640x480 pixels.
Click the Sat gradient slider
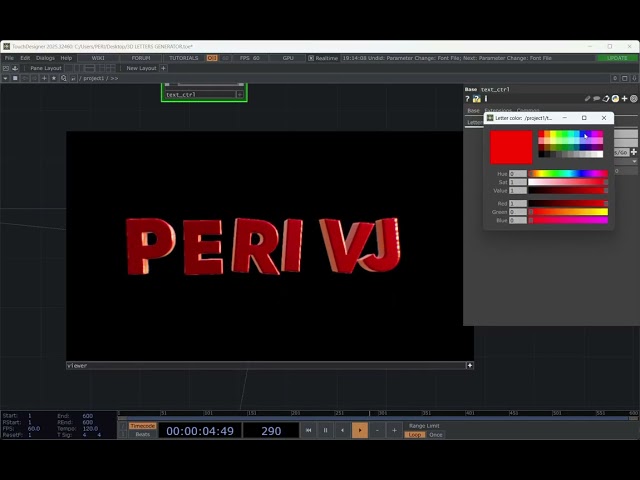(568, 182)
